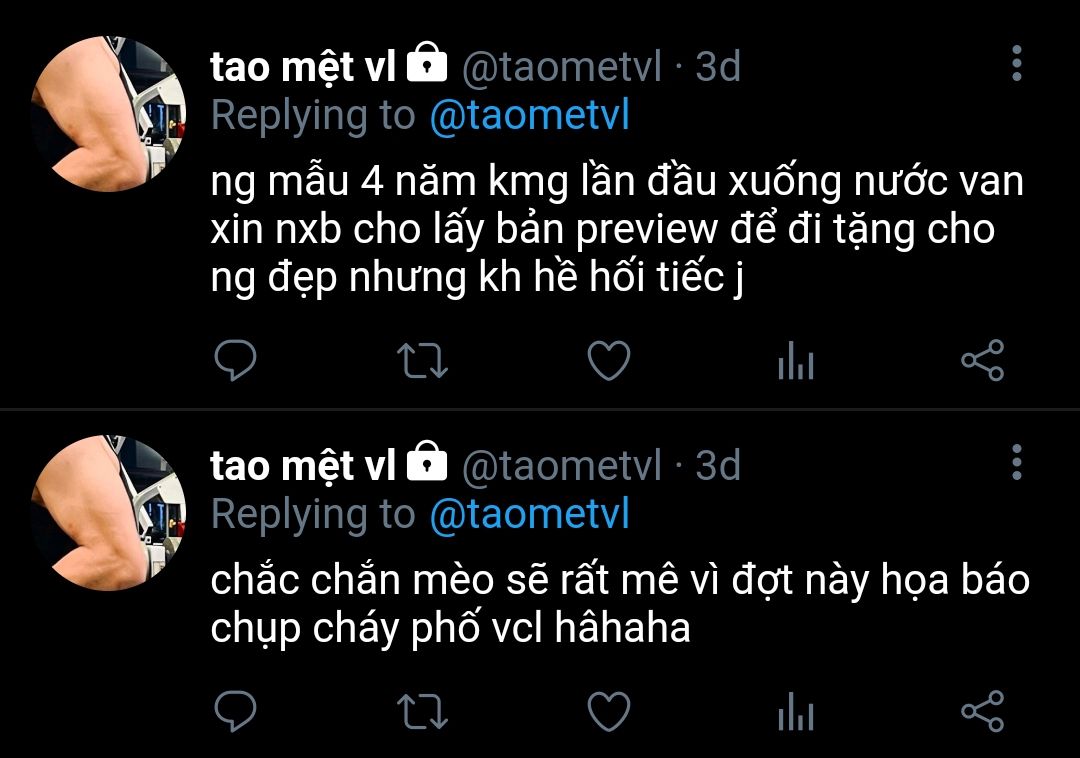The image size is (1080, 758).
Task: Open @taometvl mention link in first tweet
Action: pos(530,115)
